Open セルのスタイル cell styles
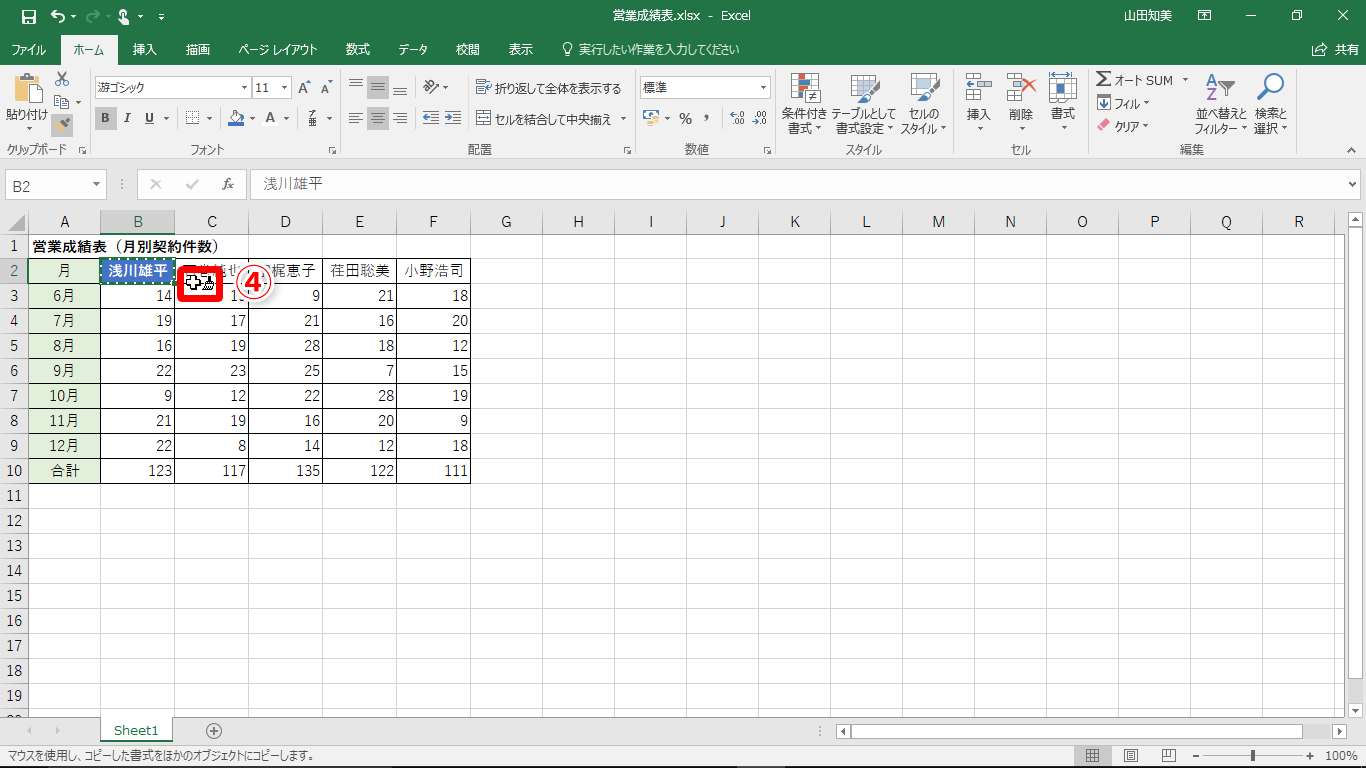The height and width of the screenshot is (768, 1366). tap(924, 104)
